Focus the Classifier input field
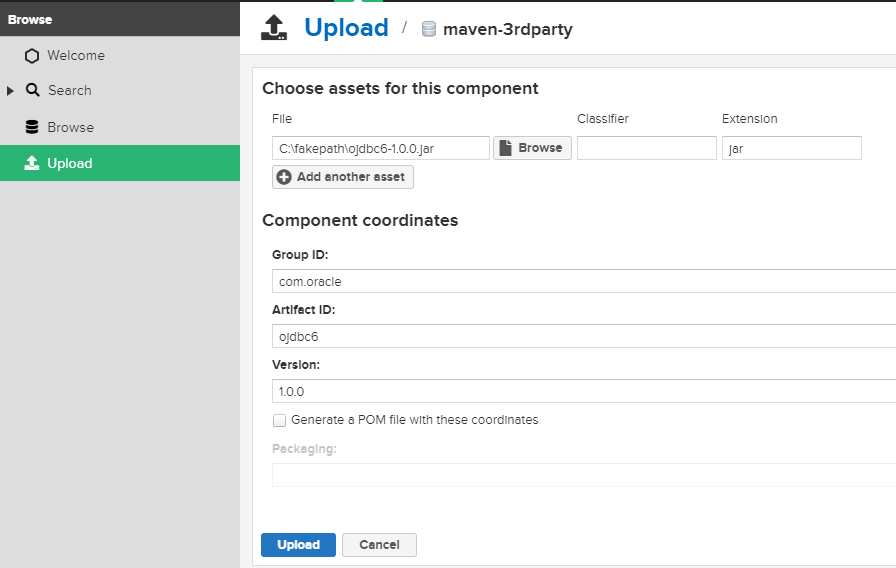This screenshot has width=896, height=568. tap(646, 148)
